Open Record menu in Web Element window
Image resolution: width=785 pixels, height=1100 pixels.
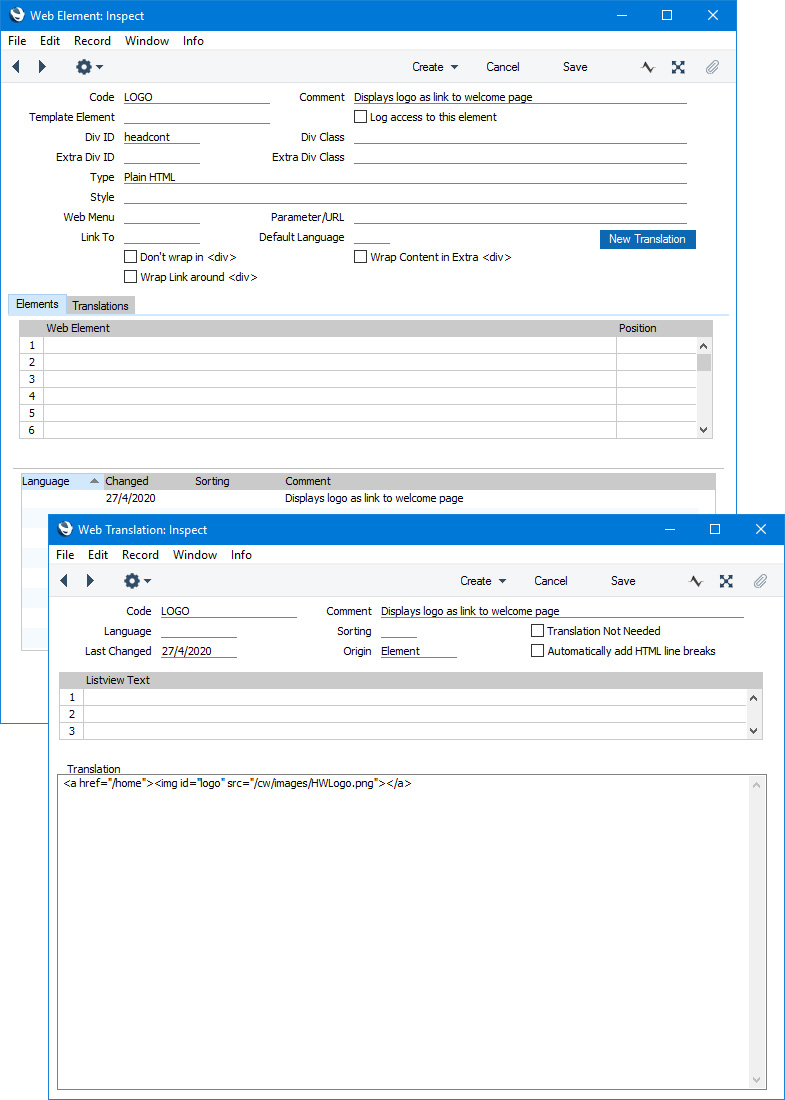pos(92,41)
